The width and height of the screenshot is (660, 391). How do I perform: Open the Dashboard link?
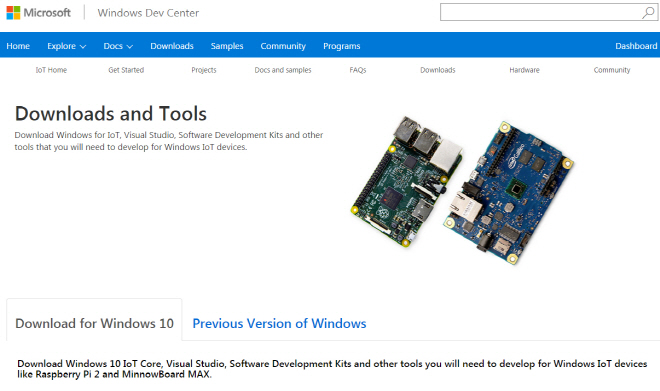636,46
